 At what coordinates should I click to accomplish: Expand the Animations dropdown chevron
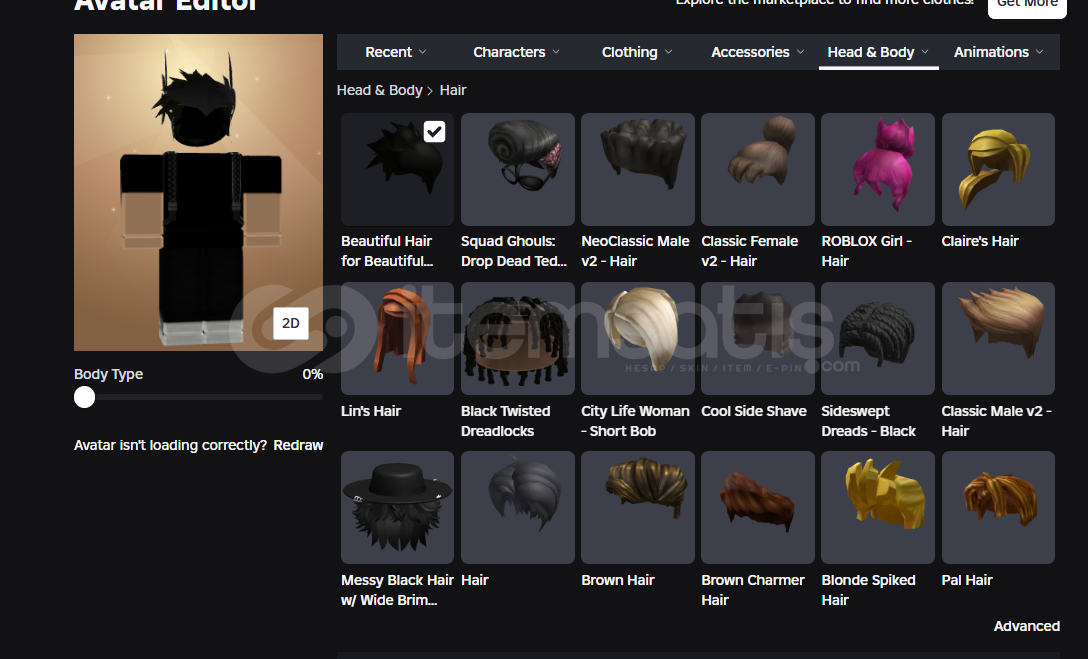pyautogui.click(x=1039, y=52)
